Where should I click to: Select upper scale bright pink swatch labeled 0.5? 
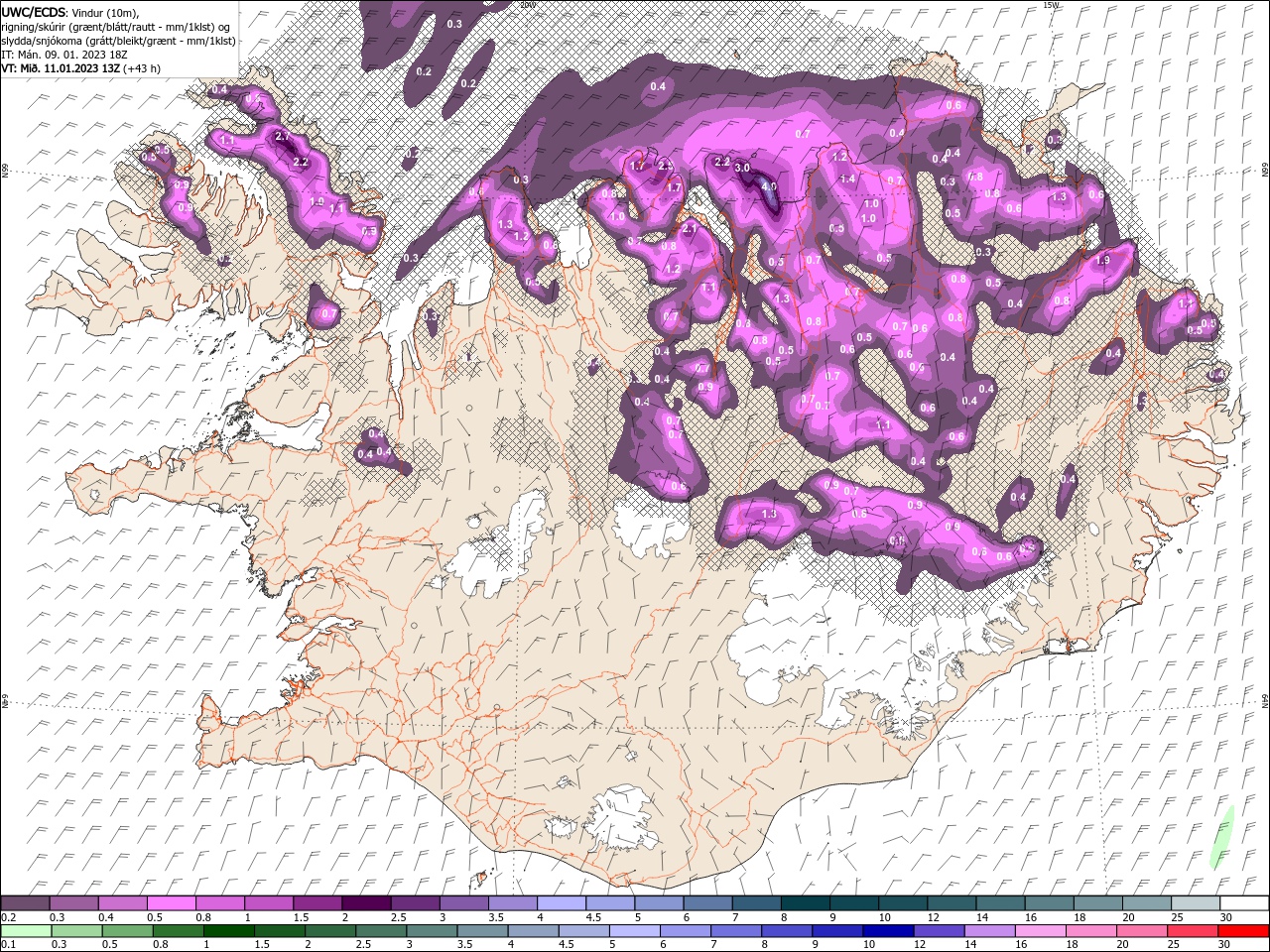pyautogui.click(x=171, y=903)
